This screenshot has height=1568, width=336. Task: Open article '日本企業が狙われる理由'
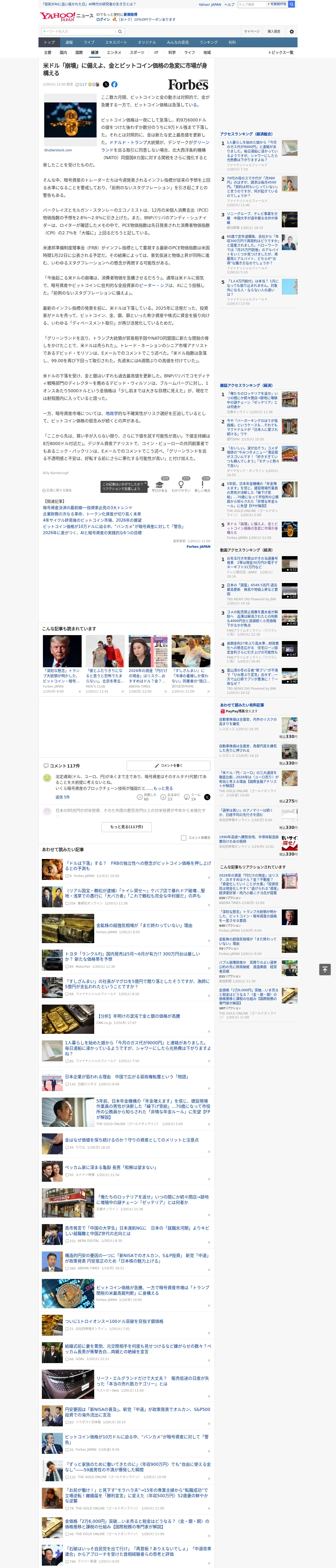tap(127, 1077)
